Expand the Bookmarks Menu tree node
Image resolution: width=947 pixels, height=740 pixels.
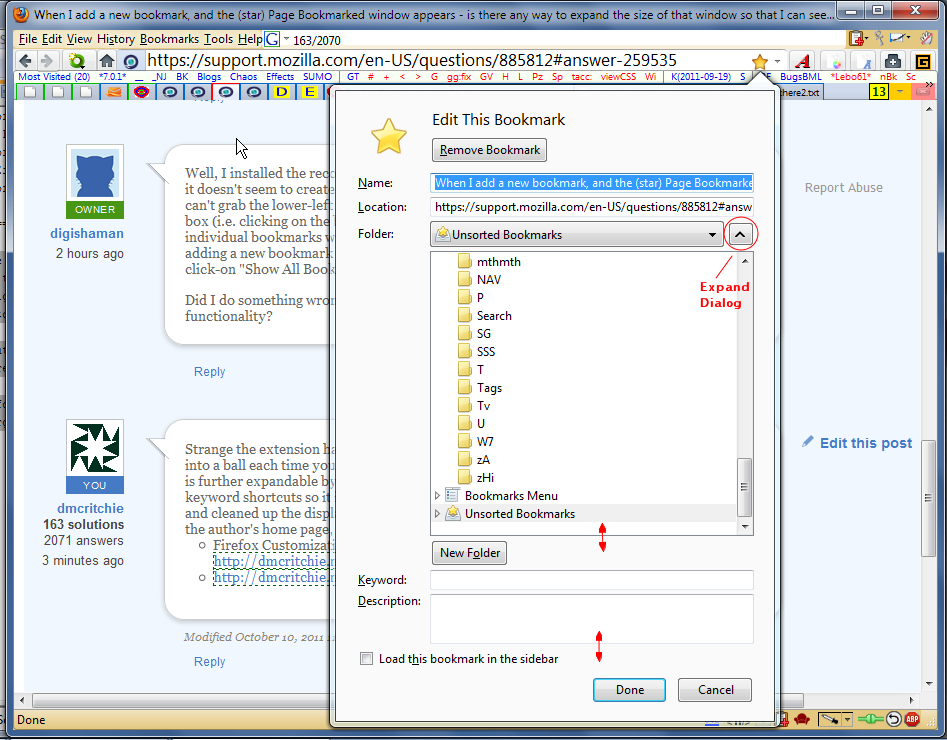[x=437, y=495]
